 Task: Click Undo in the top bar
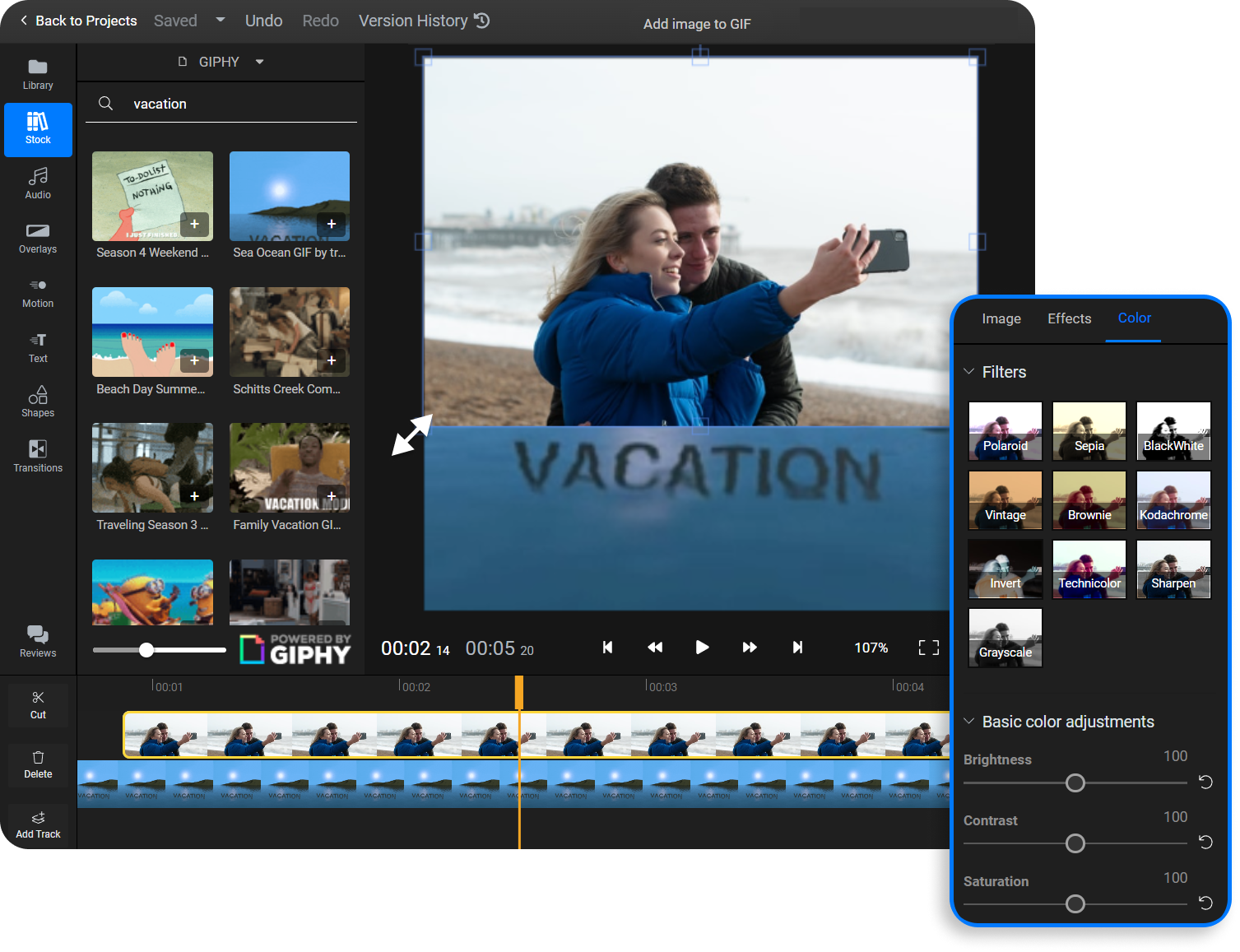tap(263, 20)
